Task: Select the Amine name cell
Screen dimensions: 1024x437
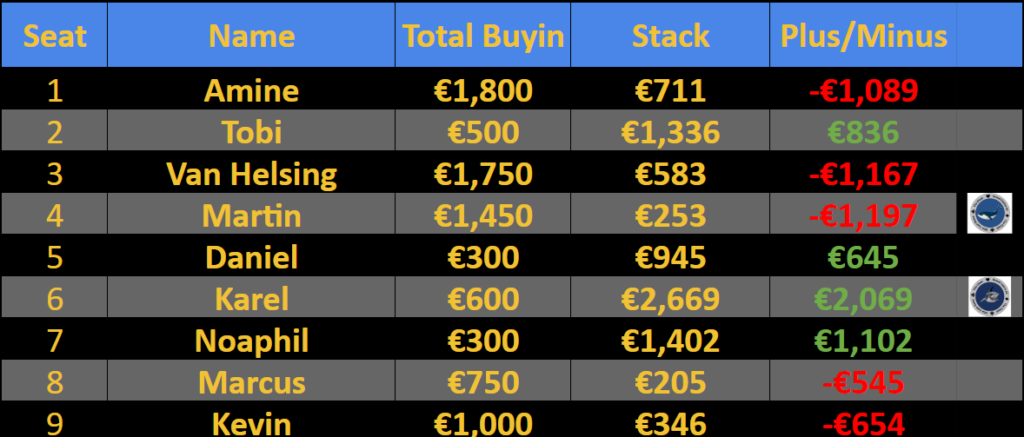Action: [252, 91]
